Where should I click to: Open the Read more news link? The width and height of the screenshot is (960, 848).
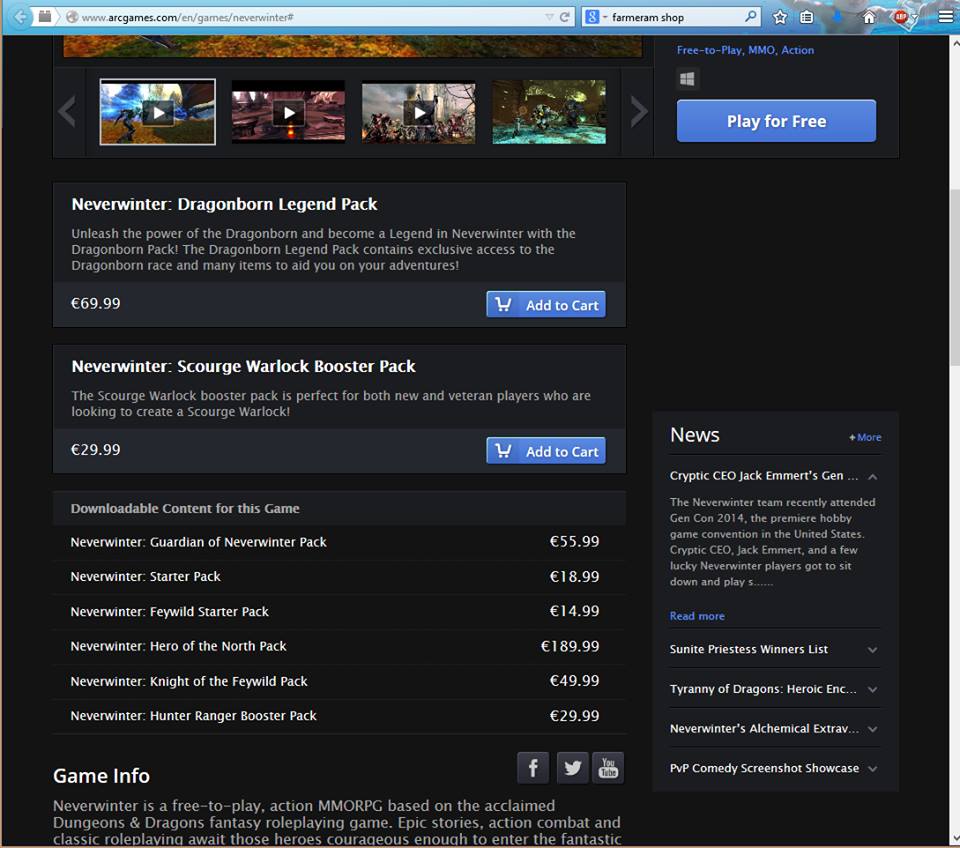[697, 616]
